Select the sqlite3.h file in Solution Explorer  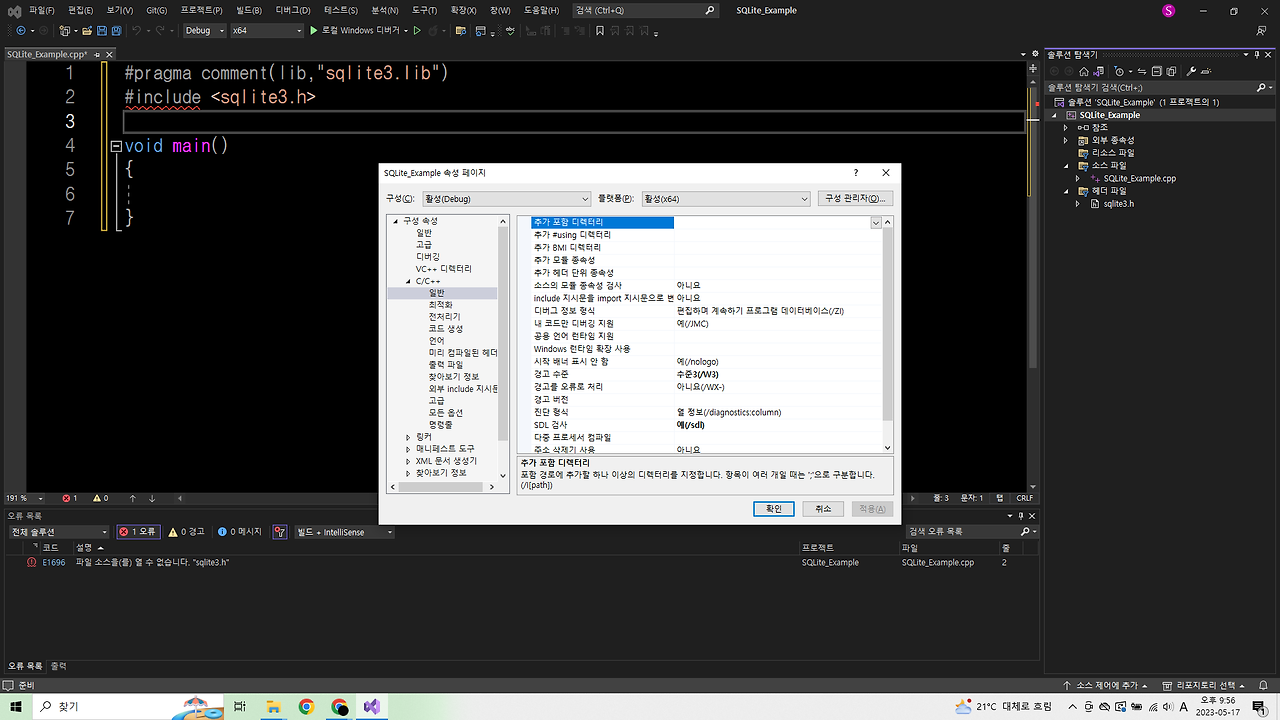tap(1118, 204)
